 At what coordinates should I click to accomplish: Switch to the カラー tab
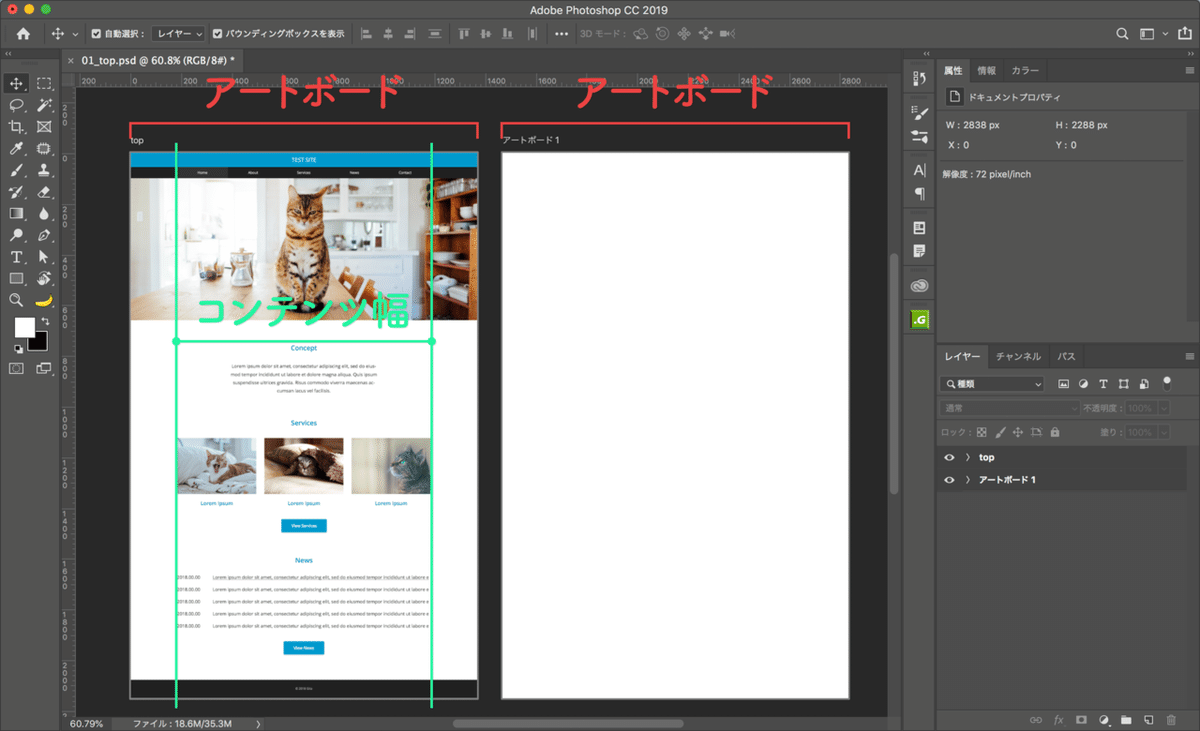1025,71
